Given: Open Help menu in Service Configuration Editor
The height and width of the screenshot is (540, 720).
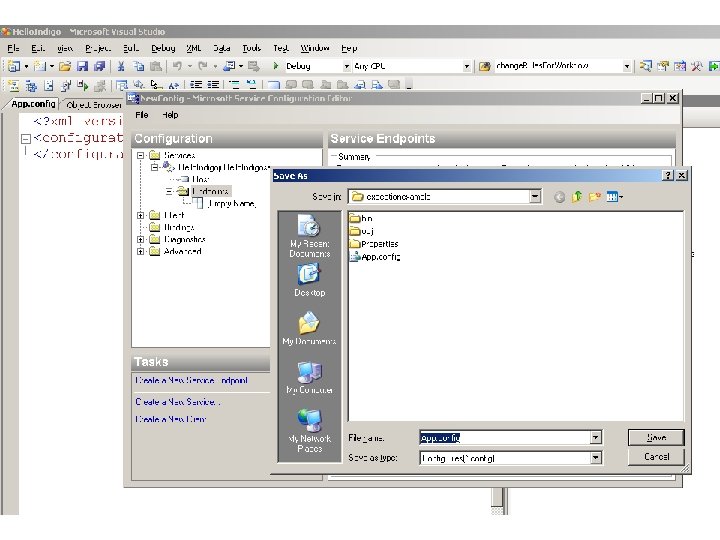Looking at the screenshot, I should click(170, 115).
